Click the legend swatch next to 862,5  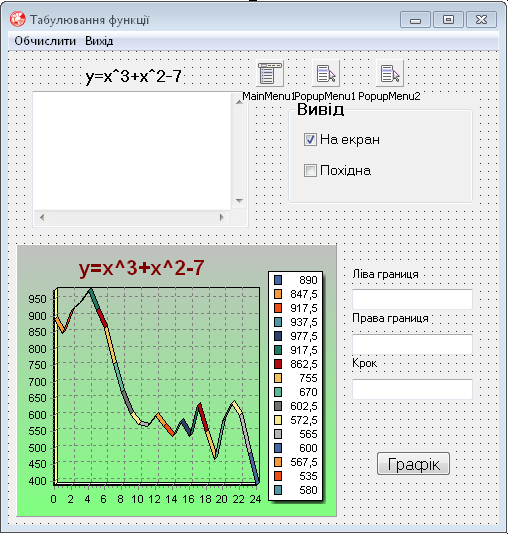tap(278, 364)
